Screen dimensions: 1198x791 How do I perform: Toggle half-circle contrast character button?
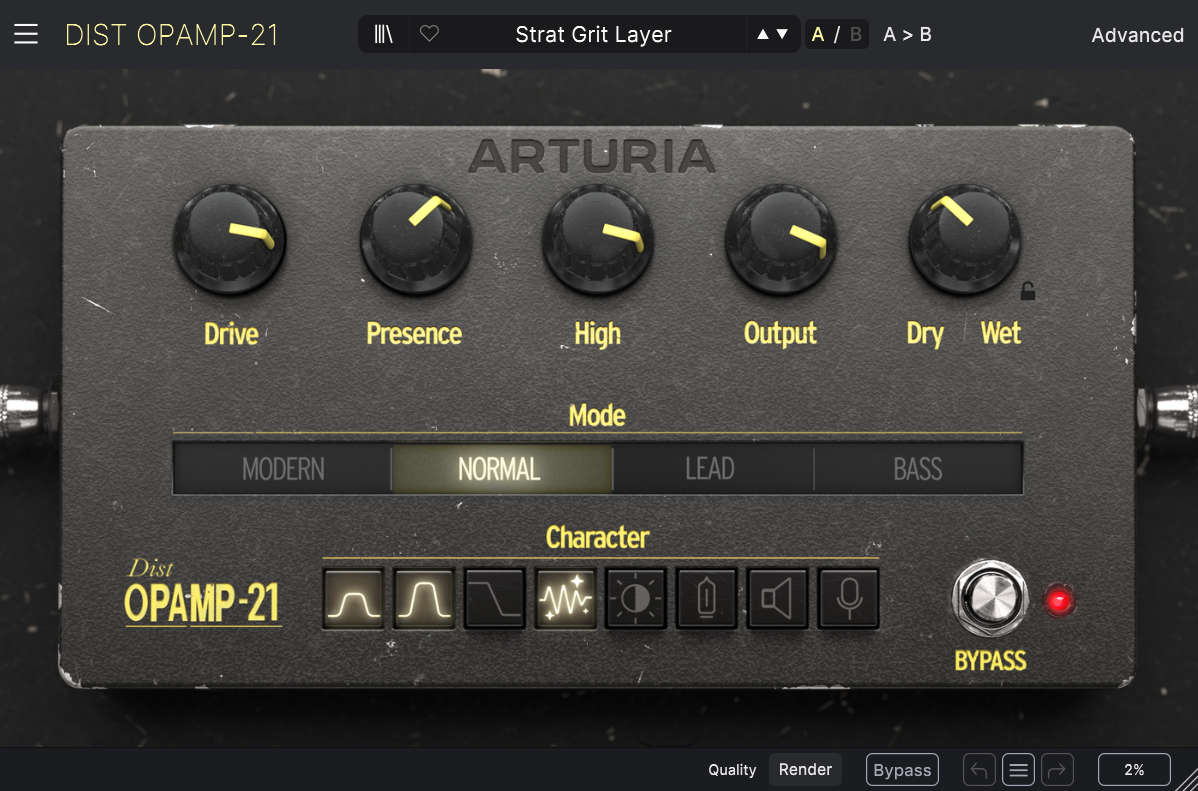636,598
